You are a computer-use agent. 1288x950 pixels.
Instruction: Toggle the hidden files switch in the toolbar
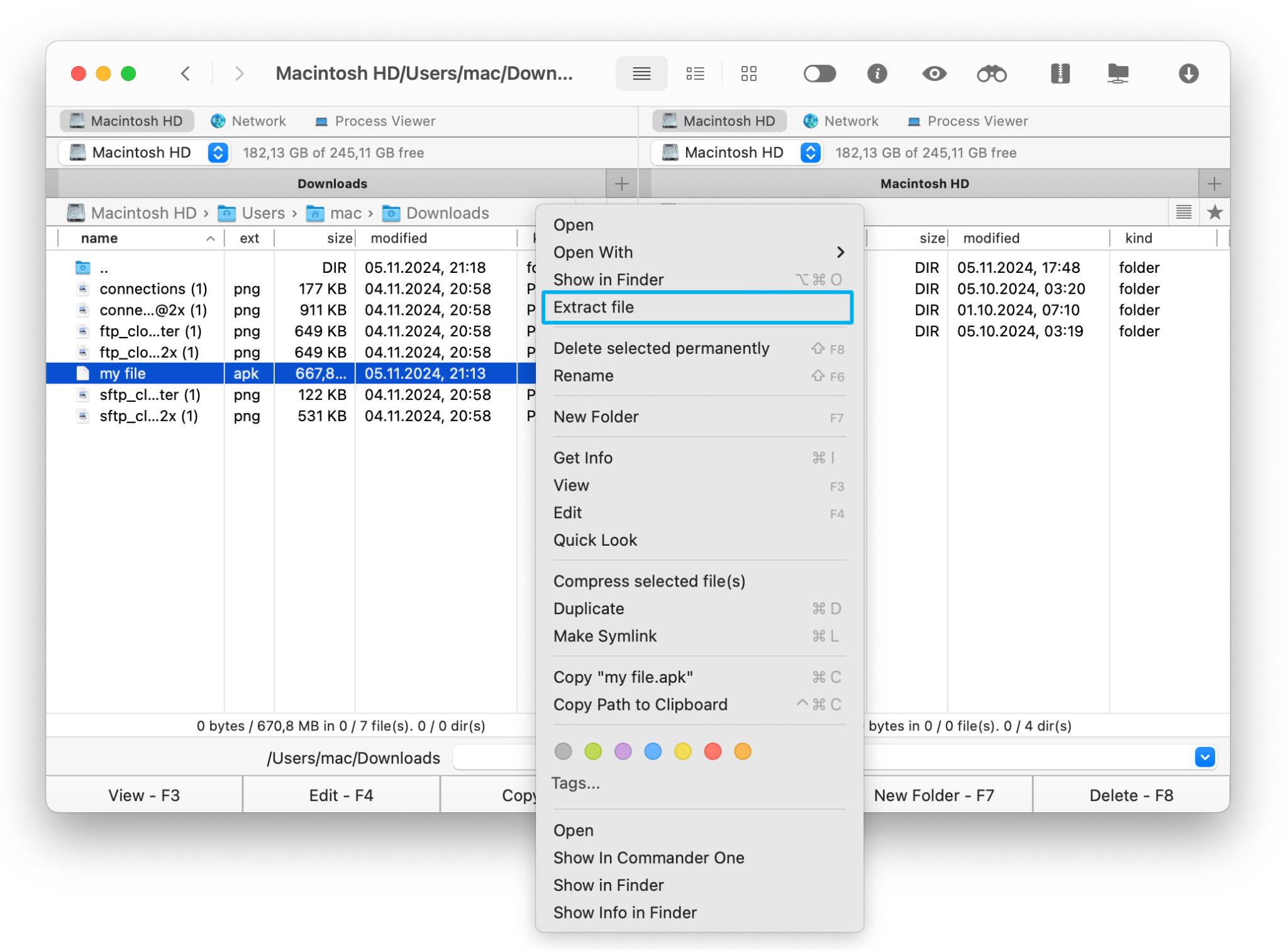click(819, 74)
